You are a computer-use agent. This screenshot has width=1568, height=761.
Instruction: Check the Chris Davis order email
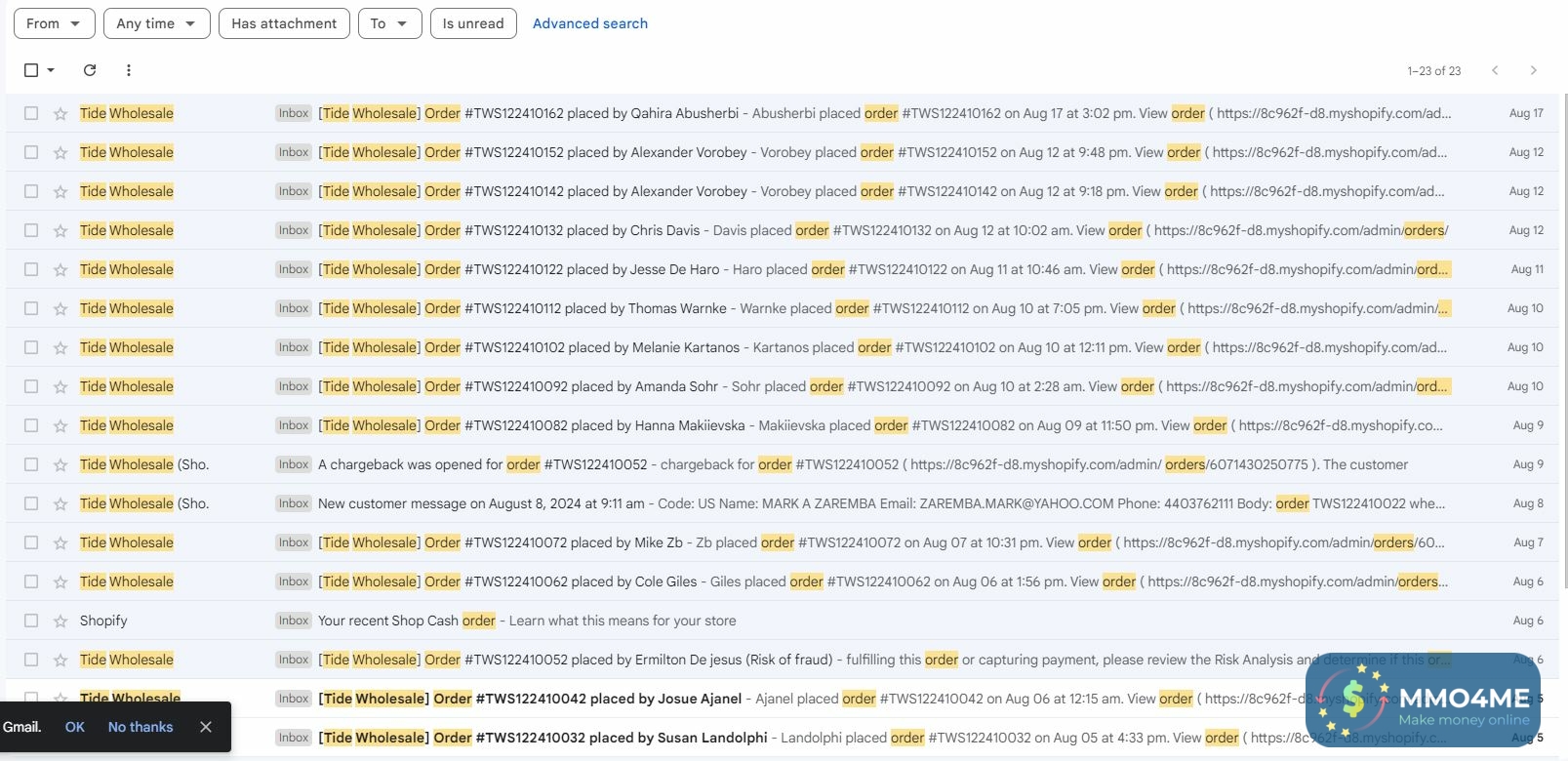click(x=31, y=230)
